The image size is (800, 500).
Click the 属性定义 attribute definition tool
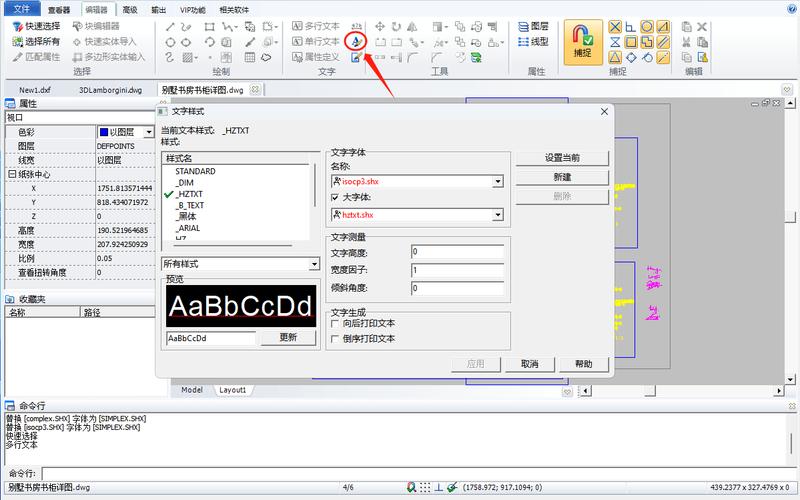(316, 57)
